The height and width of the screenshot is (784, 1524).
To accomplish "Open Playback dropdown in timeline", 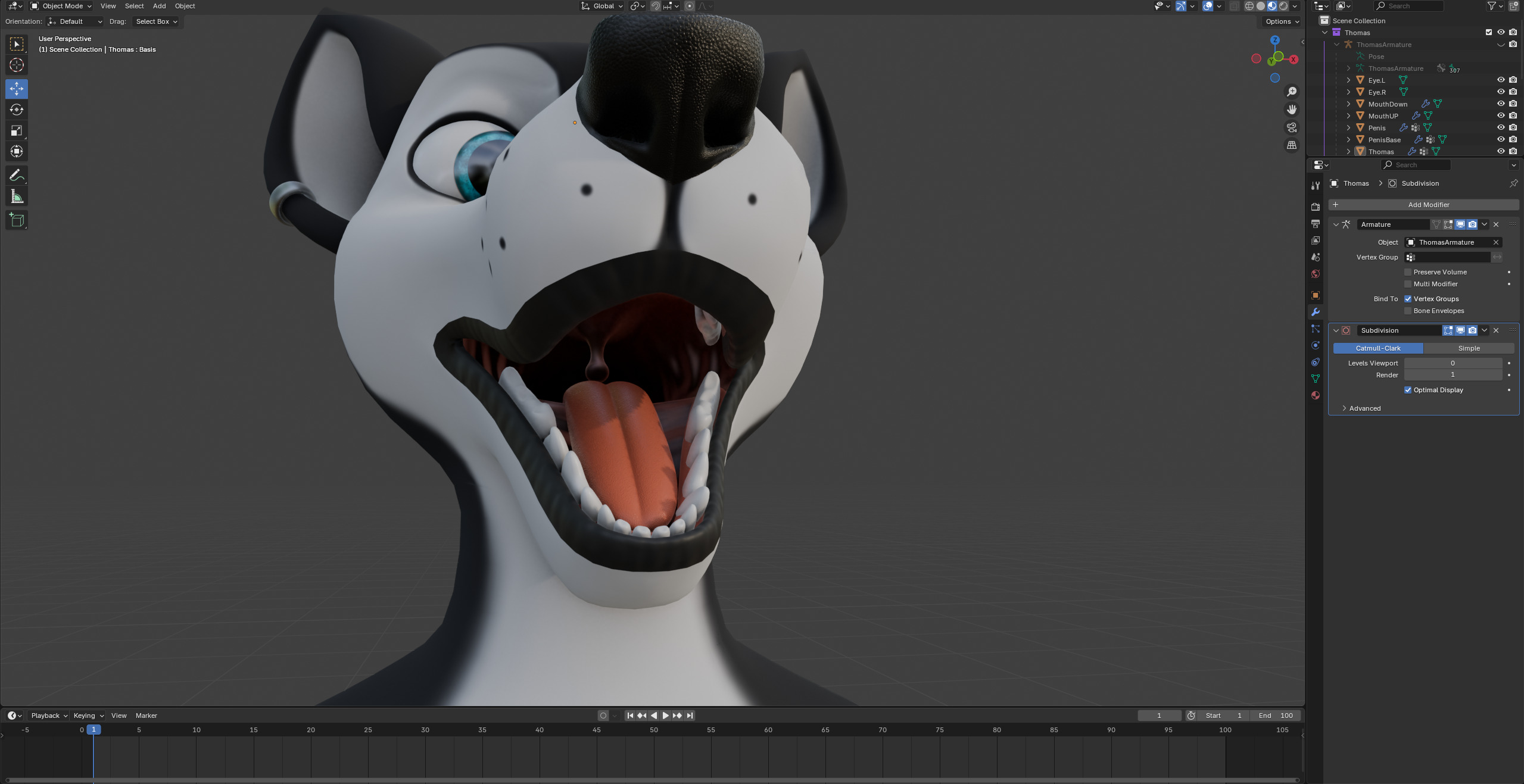I will pos(49,716).
